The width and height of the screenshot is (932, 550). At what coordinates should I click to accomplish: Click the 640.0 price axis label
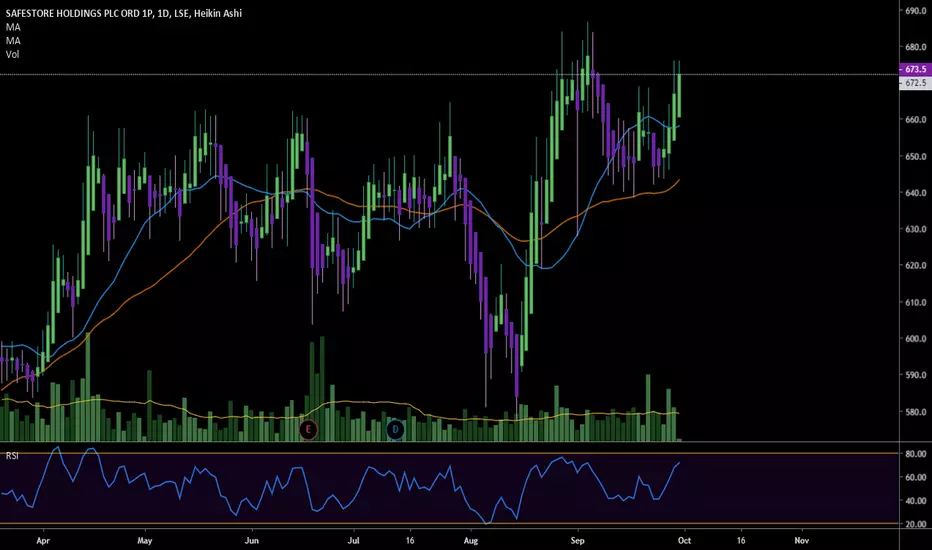pyautogui.click(x=916, y=193)
